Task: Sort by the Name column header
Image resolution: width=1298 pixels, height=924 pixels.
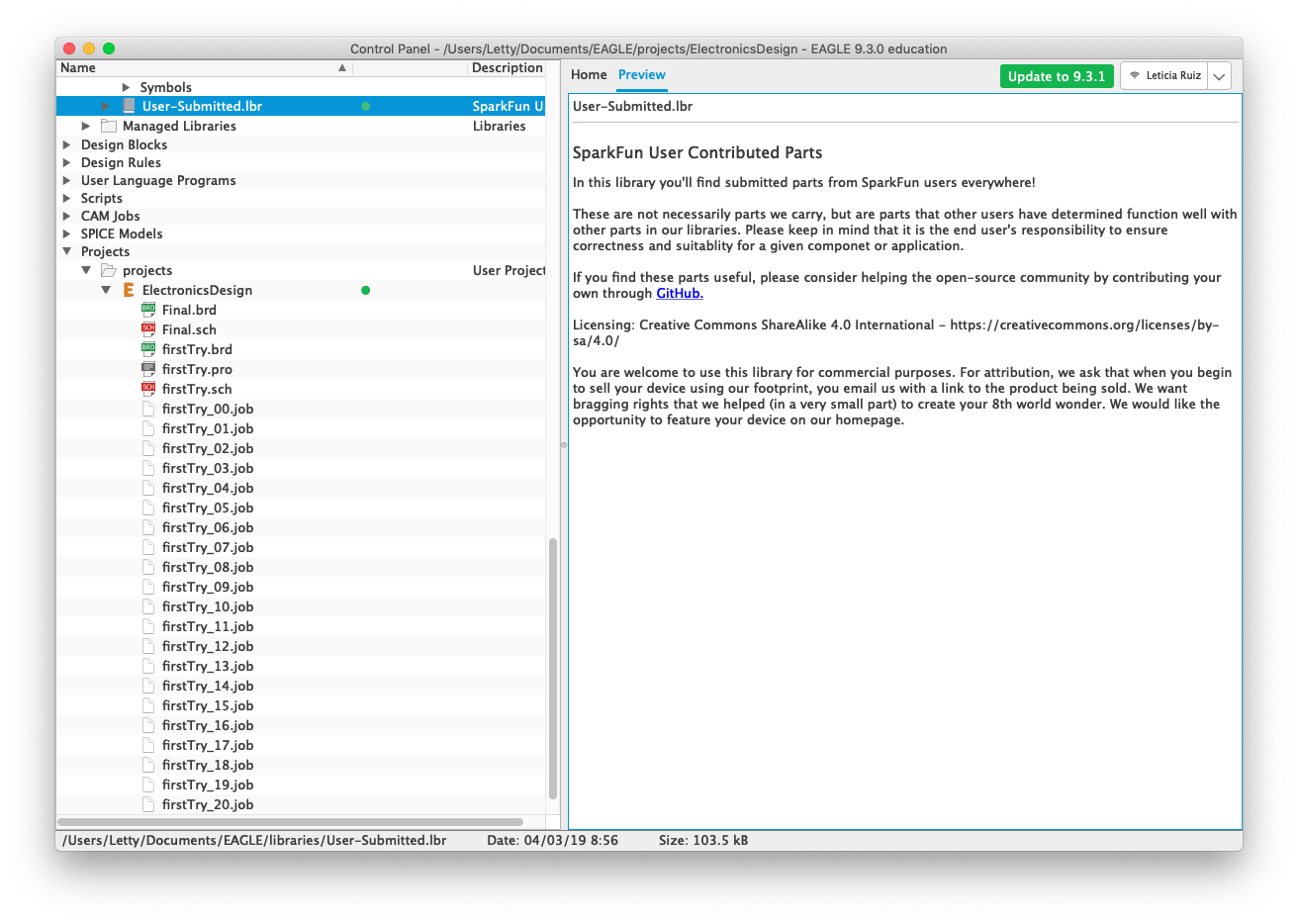Action: (204, 67)
